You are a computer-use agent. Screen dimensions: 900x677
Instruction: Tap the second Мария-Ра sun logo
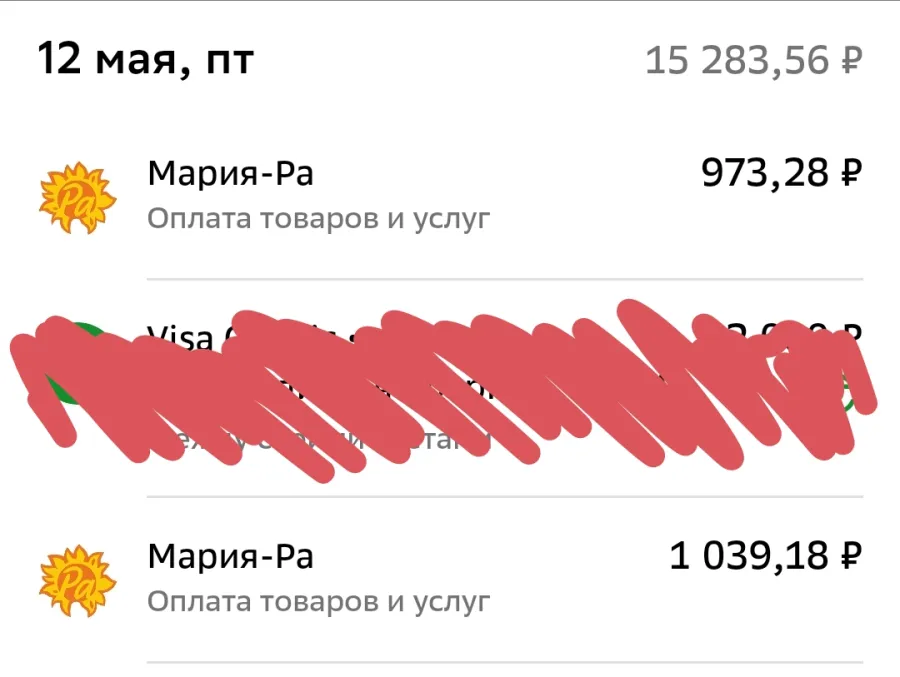tap(77, 581)
